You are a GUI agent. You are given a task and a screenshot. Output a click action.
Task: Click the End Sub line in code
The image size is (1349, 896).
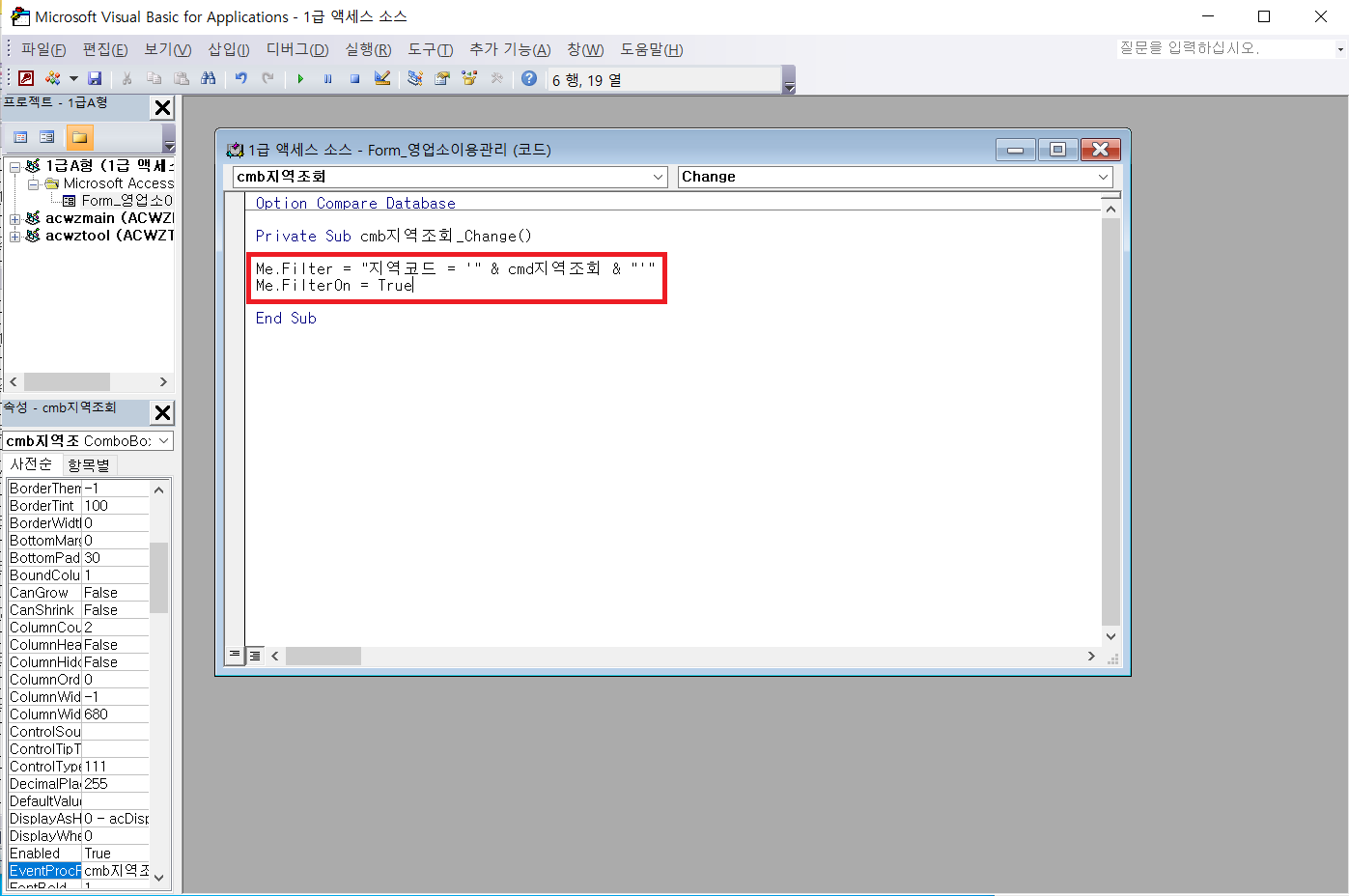coord(286,318)
